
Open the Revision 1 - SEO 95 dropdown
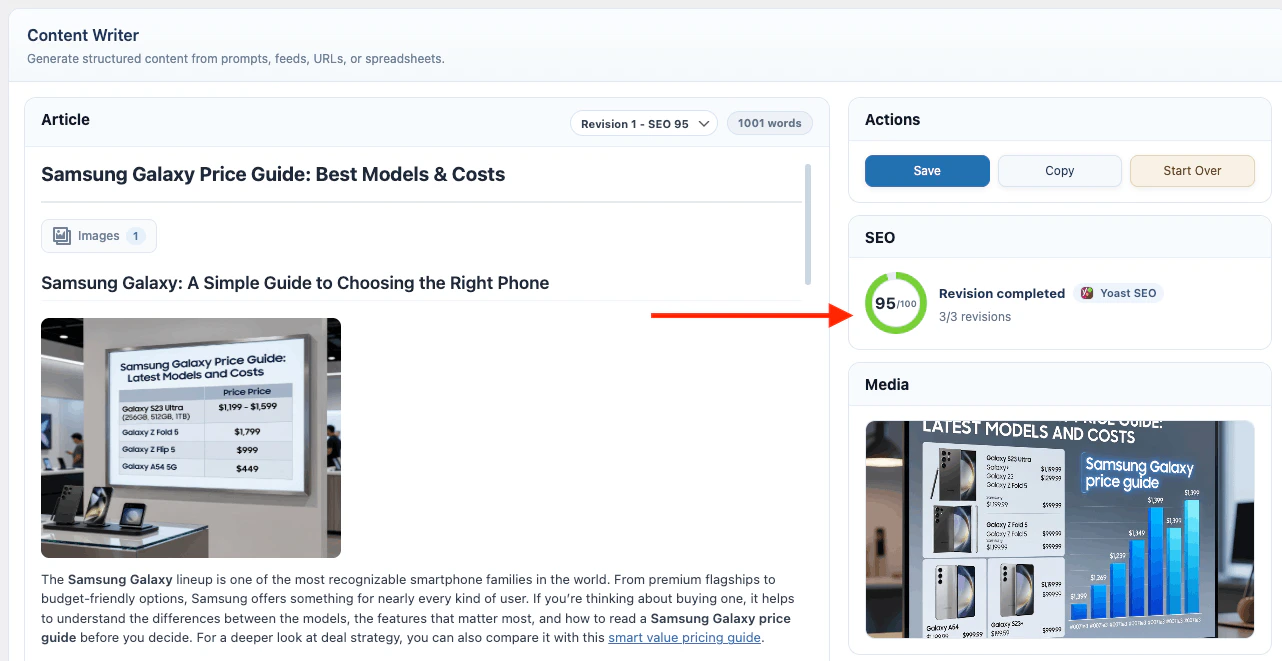(644, 123)
